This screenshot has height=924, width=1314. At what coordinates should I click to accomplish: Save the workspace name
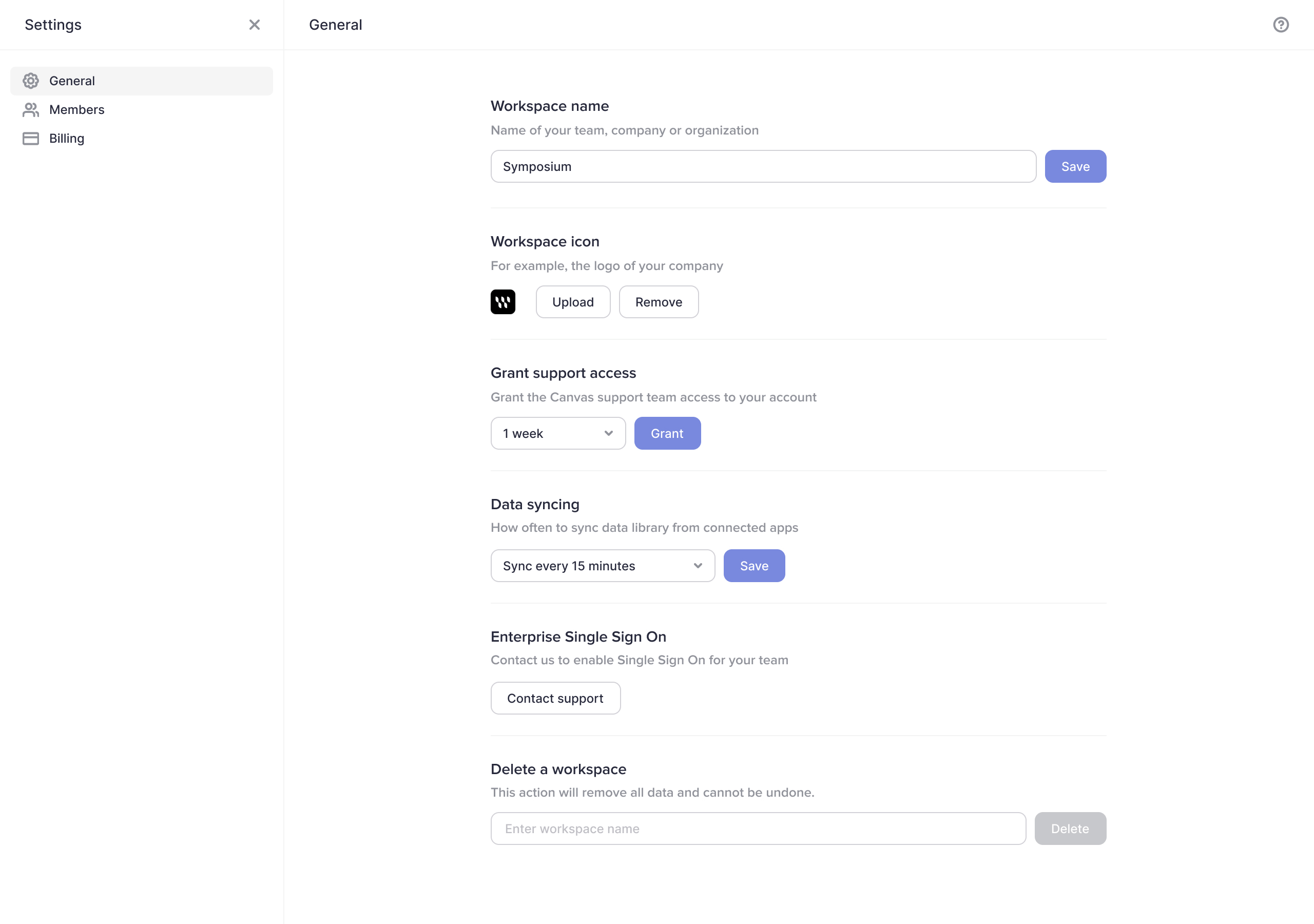(x=1075, y=167)
